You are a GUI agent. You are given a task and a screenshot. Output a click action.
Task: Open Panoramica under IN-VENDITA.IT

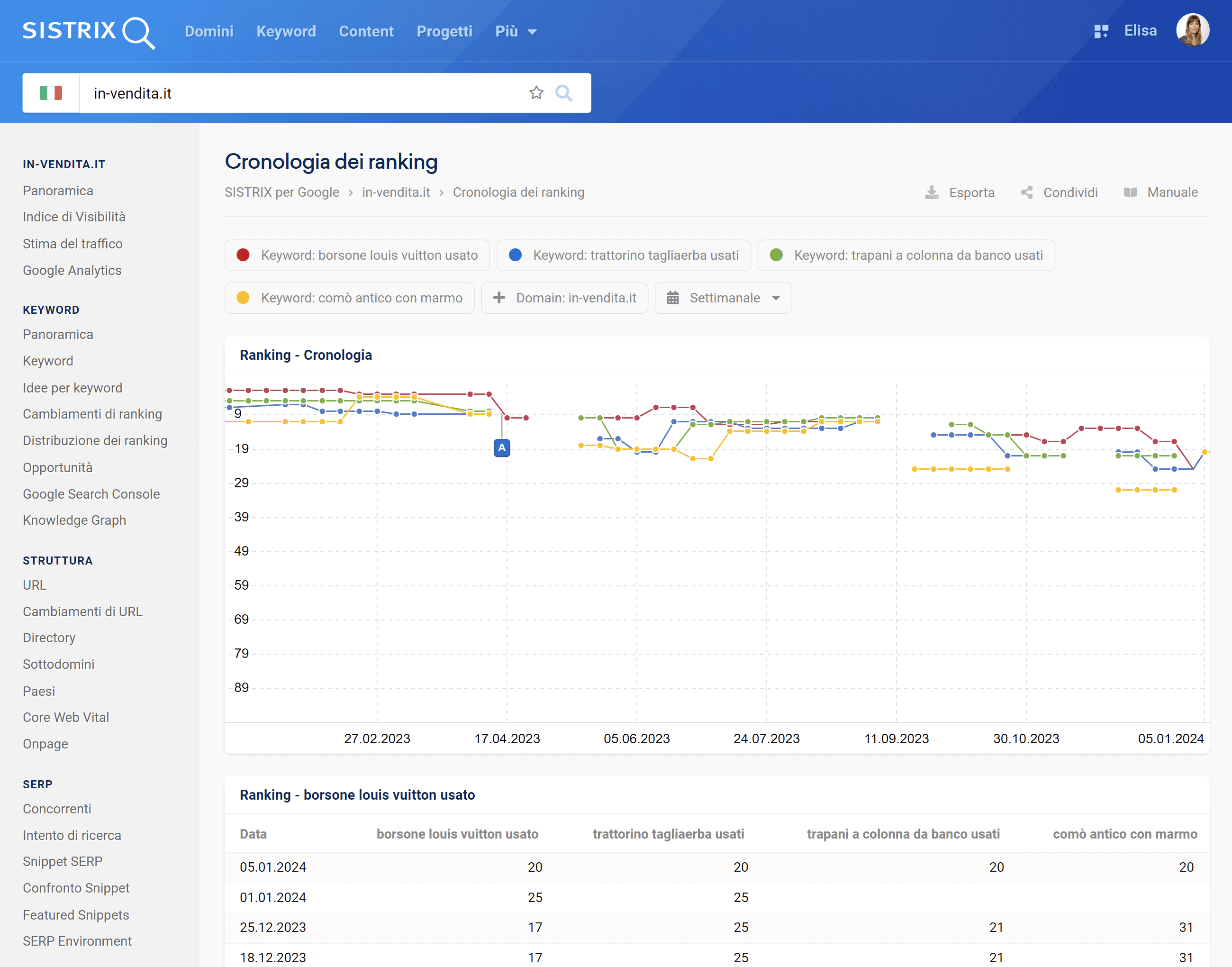(58, 191)
